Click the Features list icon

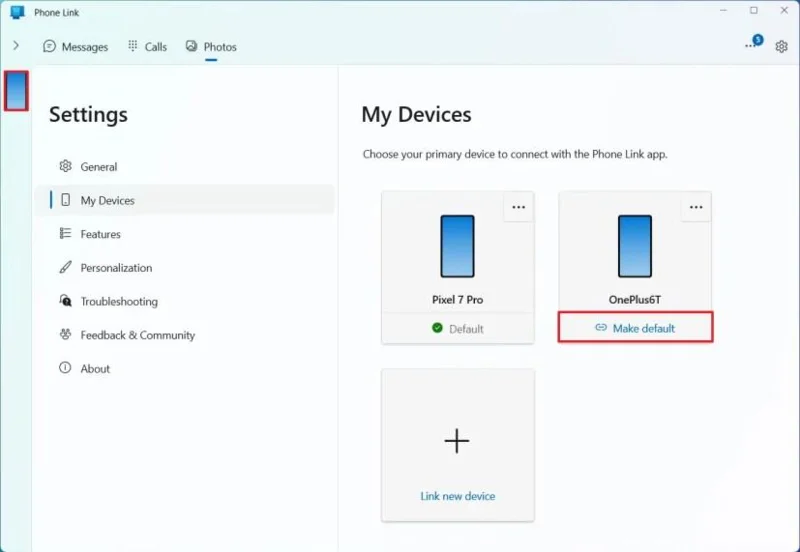point(65,233)
